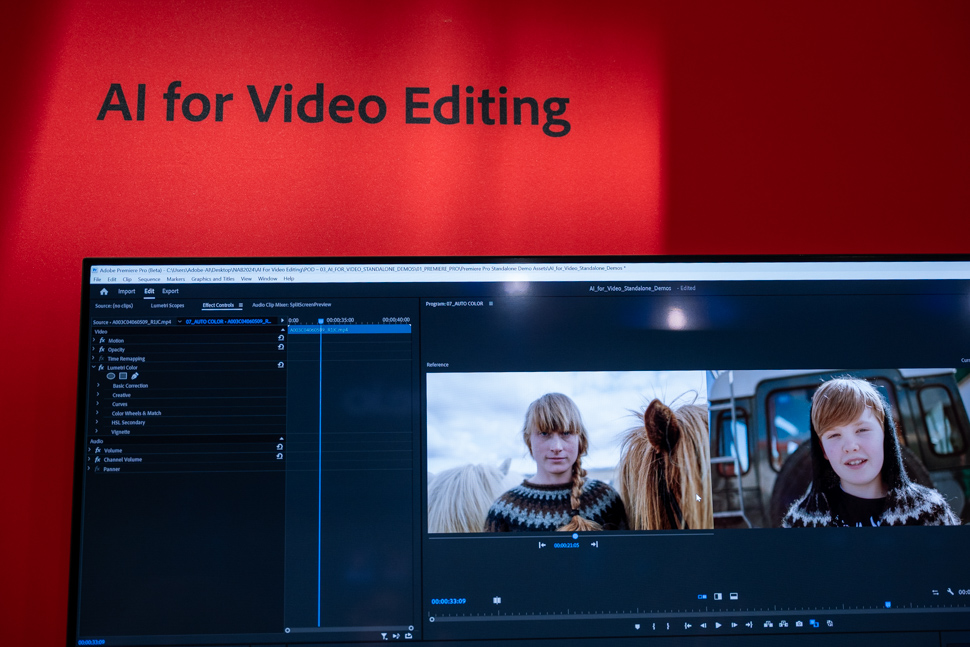Switch to the Lumetri Scopes tab
This screenshot has height=647, width=970.
tap(167, 306)
